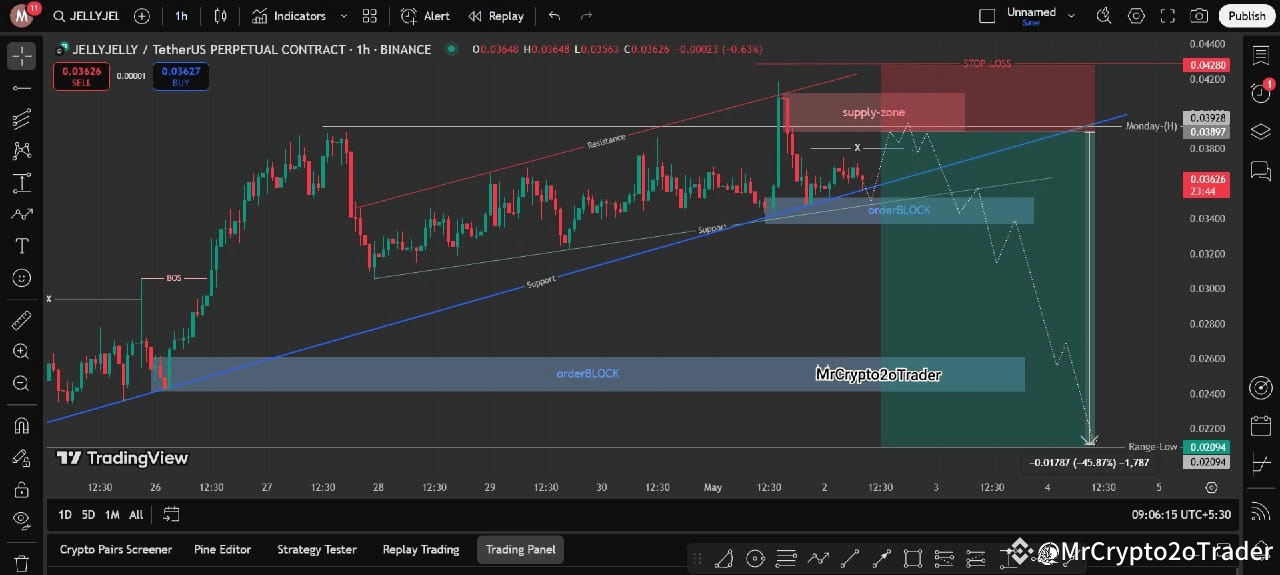This screenshot has width=1280, height=575.
Task: Expand the layout manage dropdown arrow
Action: [1073, 16]
